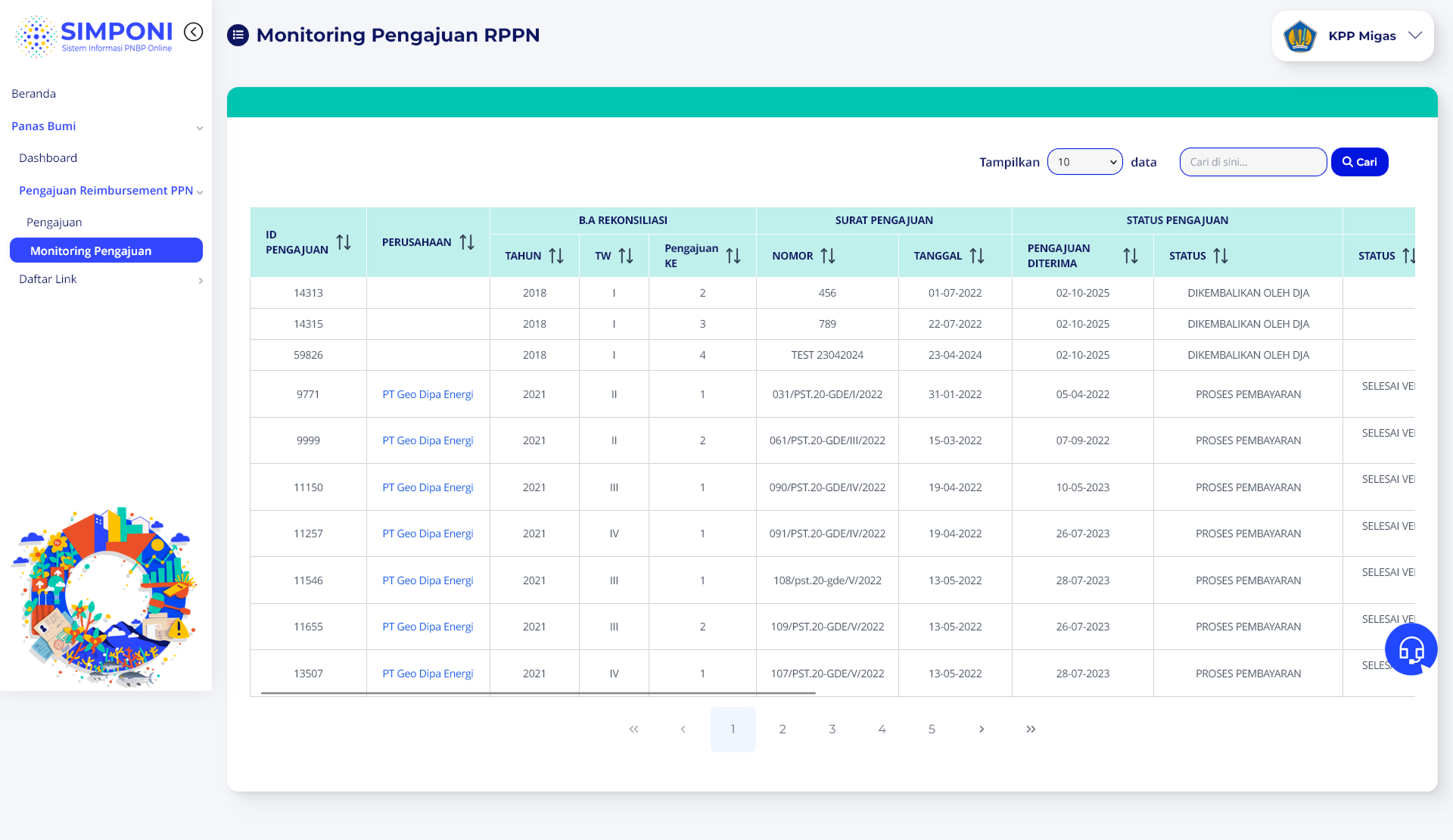Viewport: 1453px width, 840px height.
Task: Sort by Pengajuan Diterima column
Action: (x=1131, y=256)
